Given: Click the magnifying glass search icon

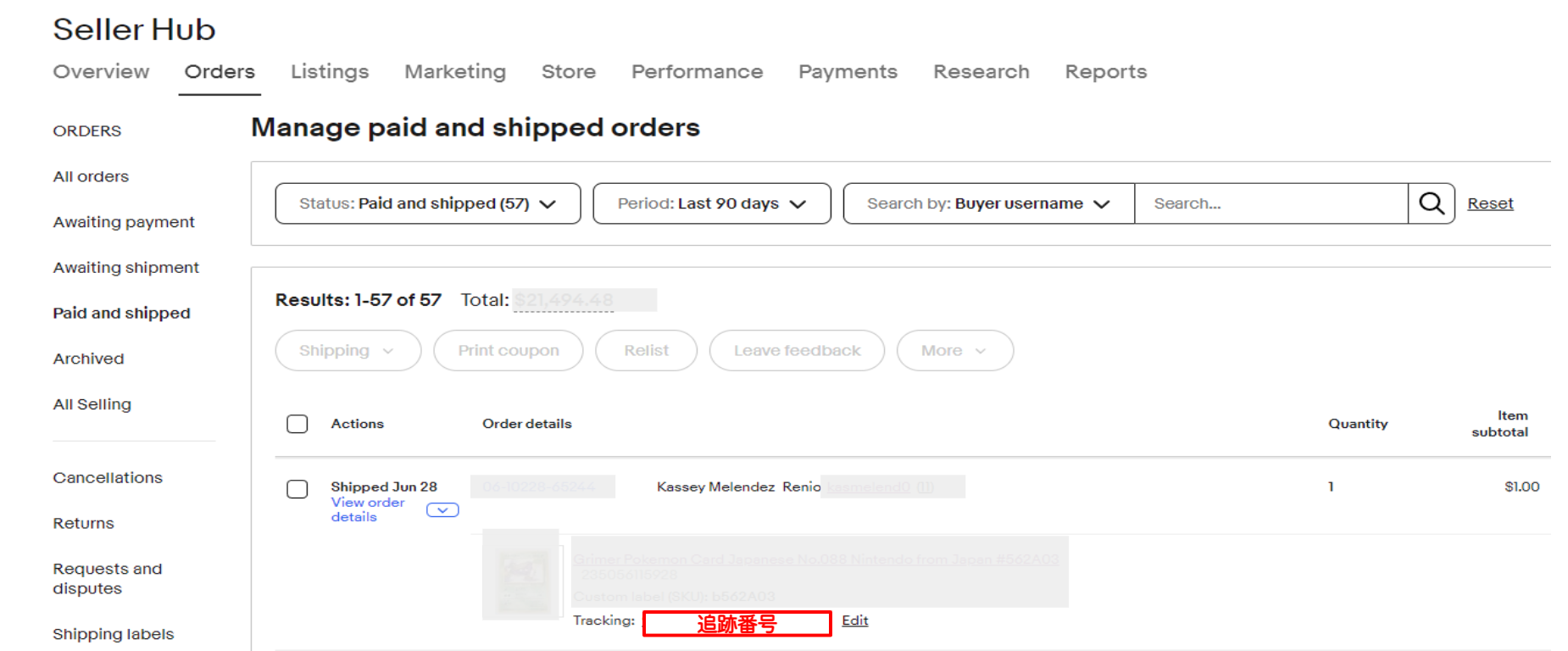Looking at the screenshot, I should tap(1432, 203).
